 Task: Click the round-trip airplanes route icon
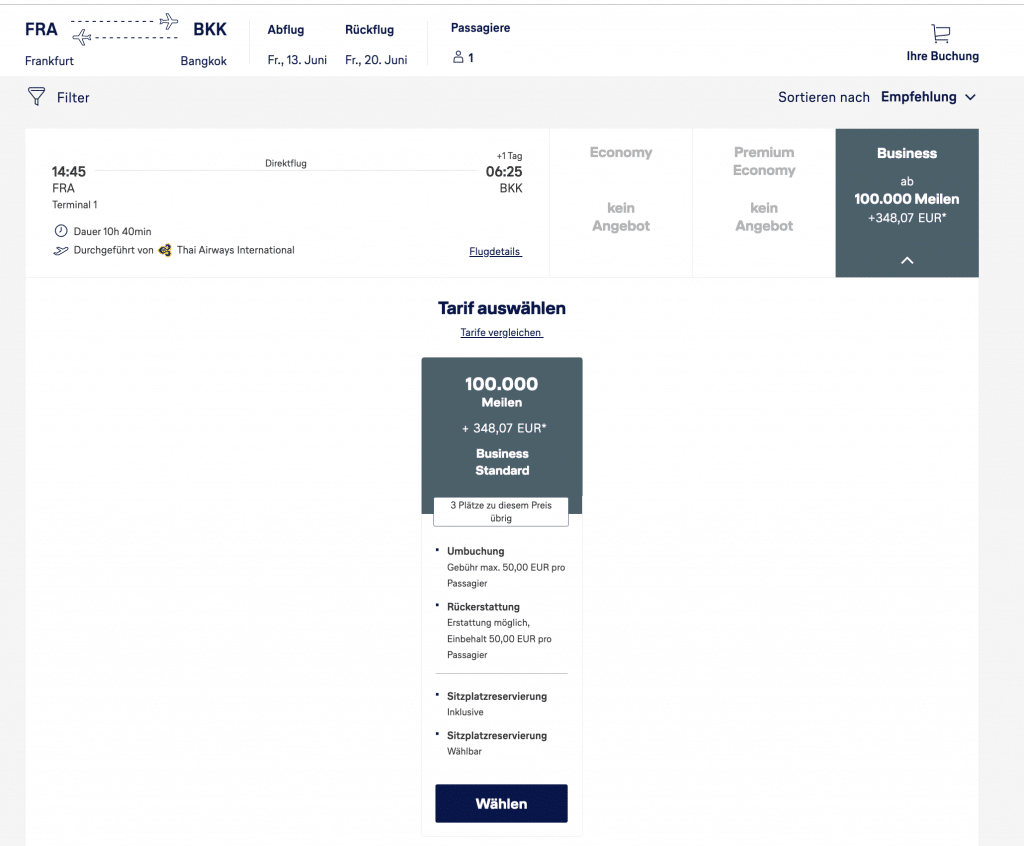pos(125,29)
